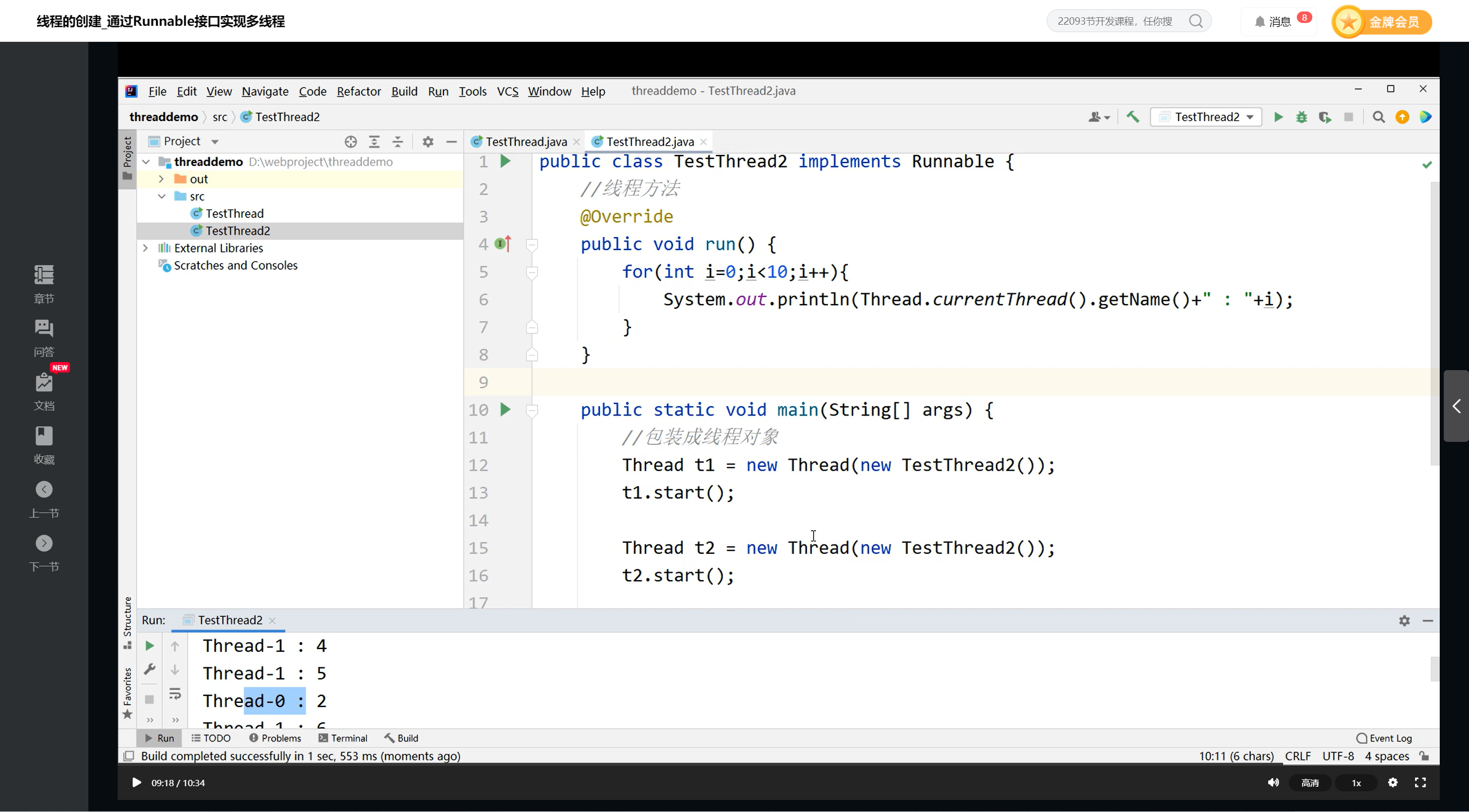This screenshot has width=1469, height=812.
Task: Click Collapse All icon in Project panel
Action: 398,142
